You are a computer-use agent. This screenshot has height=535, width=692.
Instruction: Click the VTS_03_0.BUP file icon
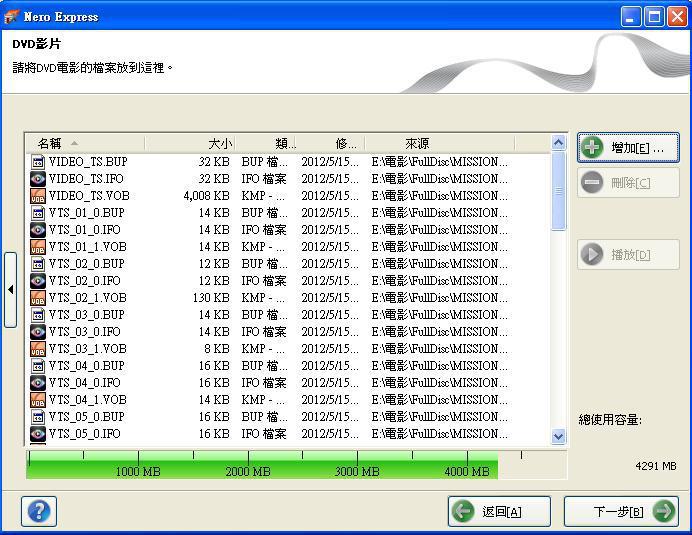(x=38, y=315)
